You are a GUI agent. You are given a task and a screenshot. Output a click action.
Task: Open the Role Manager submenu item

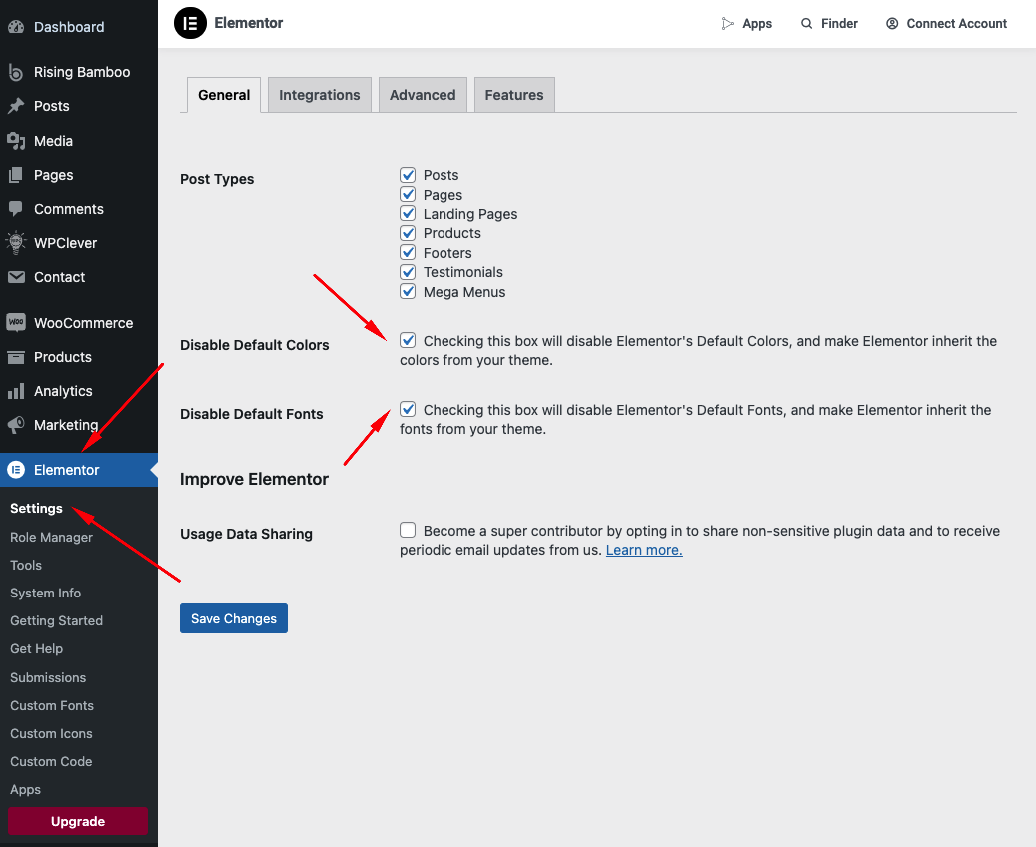[x=51, y=537]
